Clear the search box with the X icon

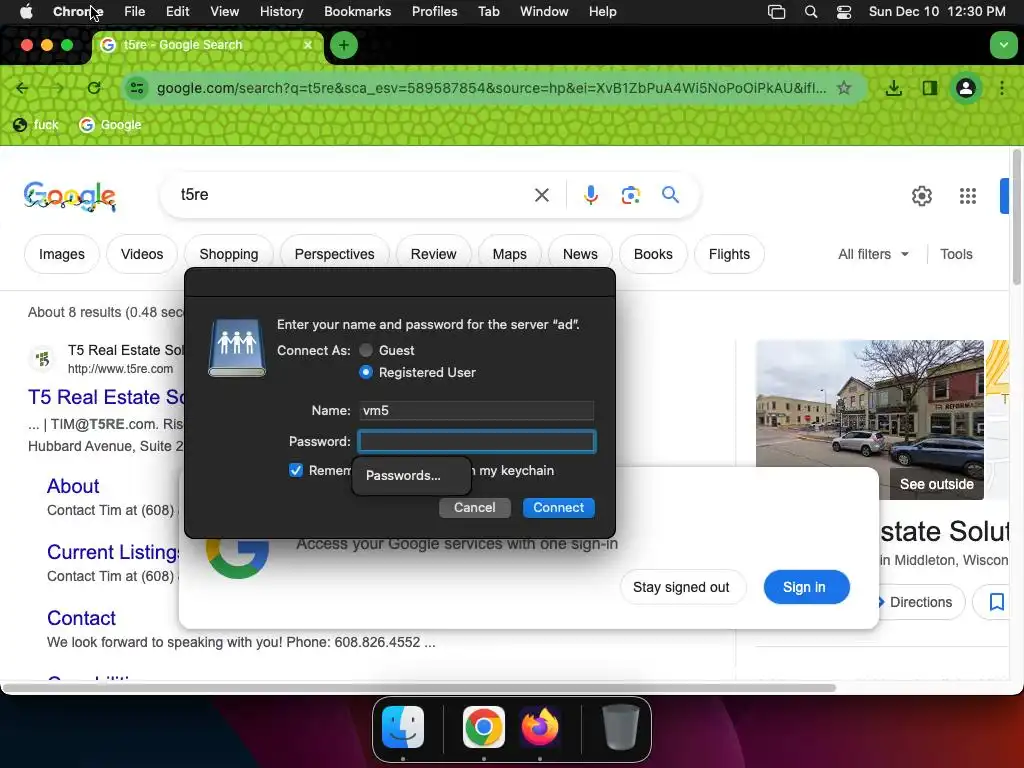click(541, 195)
